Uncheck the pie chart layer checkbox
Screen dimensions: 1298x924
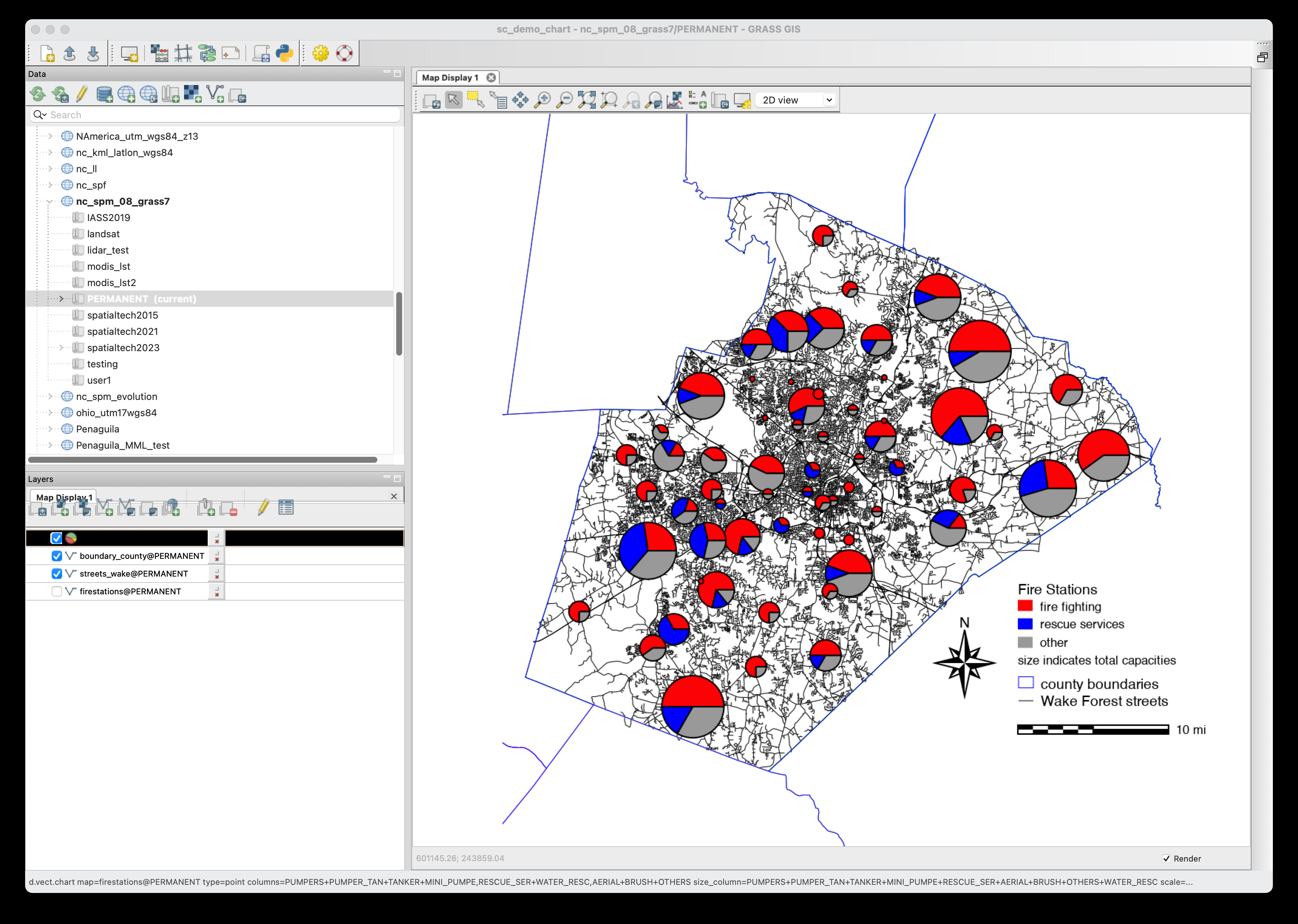point(56,538)
